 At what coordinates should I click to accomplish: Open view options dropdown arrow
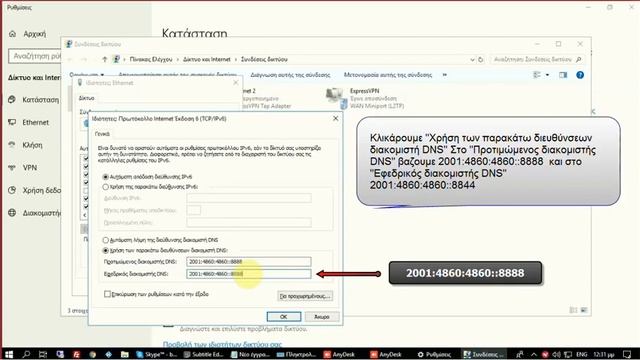pyautogui.click(x=547, y=75)
